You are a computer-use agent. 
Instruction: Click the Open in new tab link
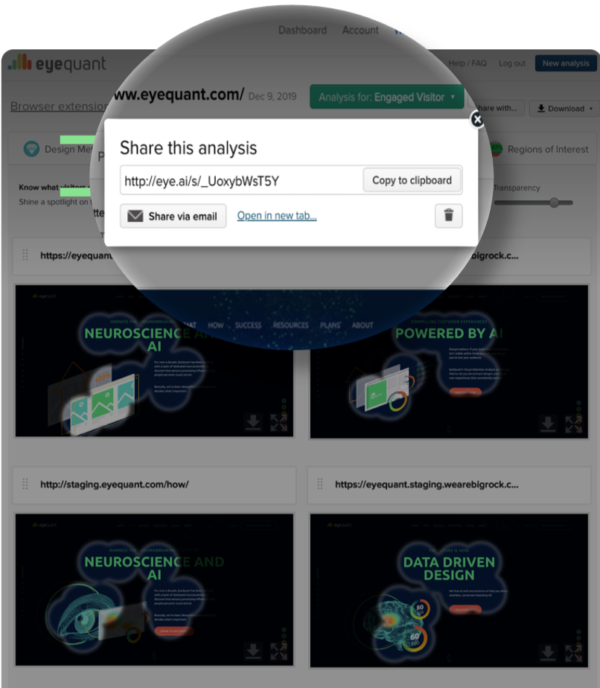tap(277, 215)
